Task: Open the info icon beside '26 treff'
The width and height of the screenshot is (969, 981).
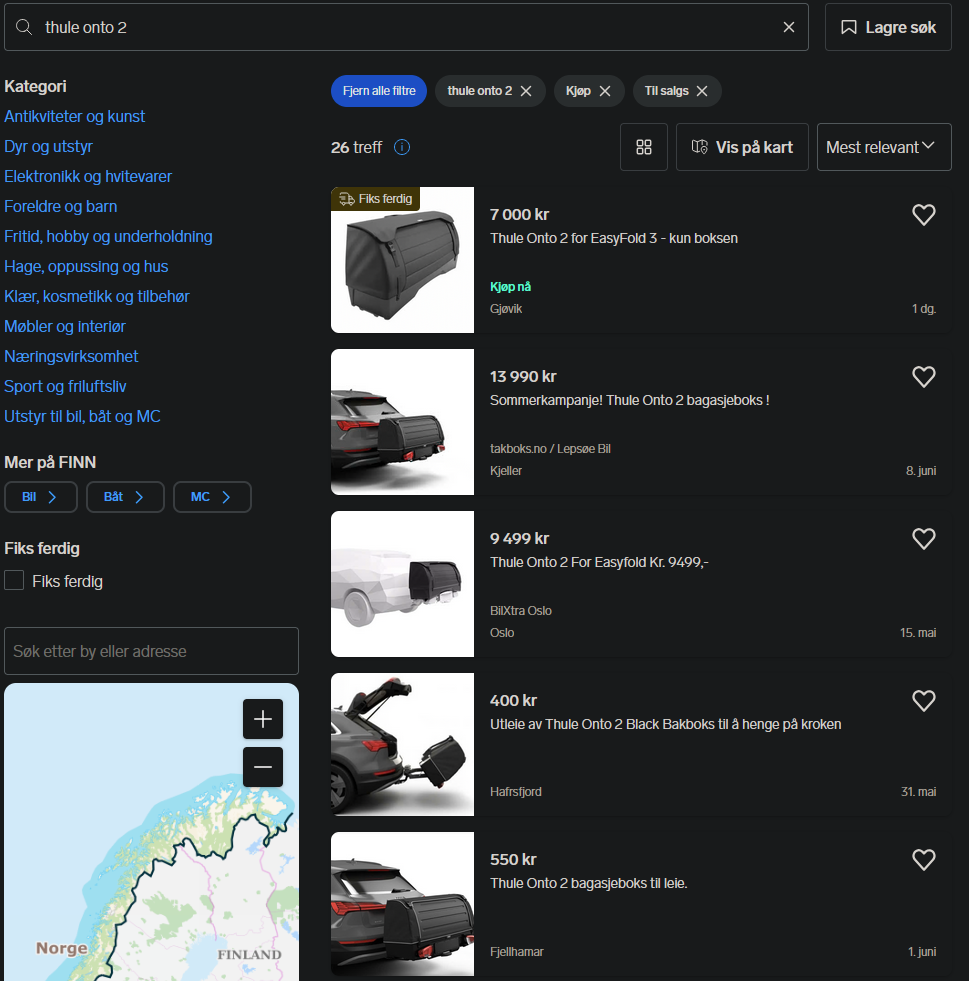Action: [x=402, y=148]
